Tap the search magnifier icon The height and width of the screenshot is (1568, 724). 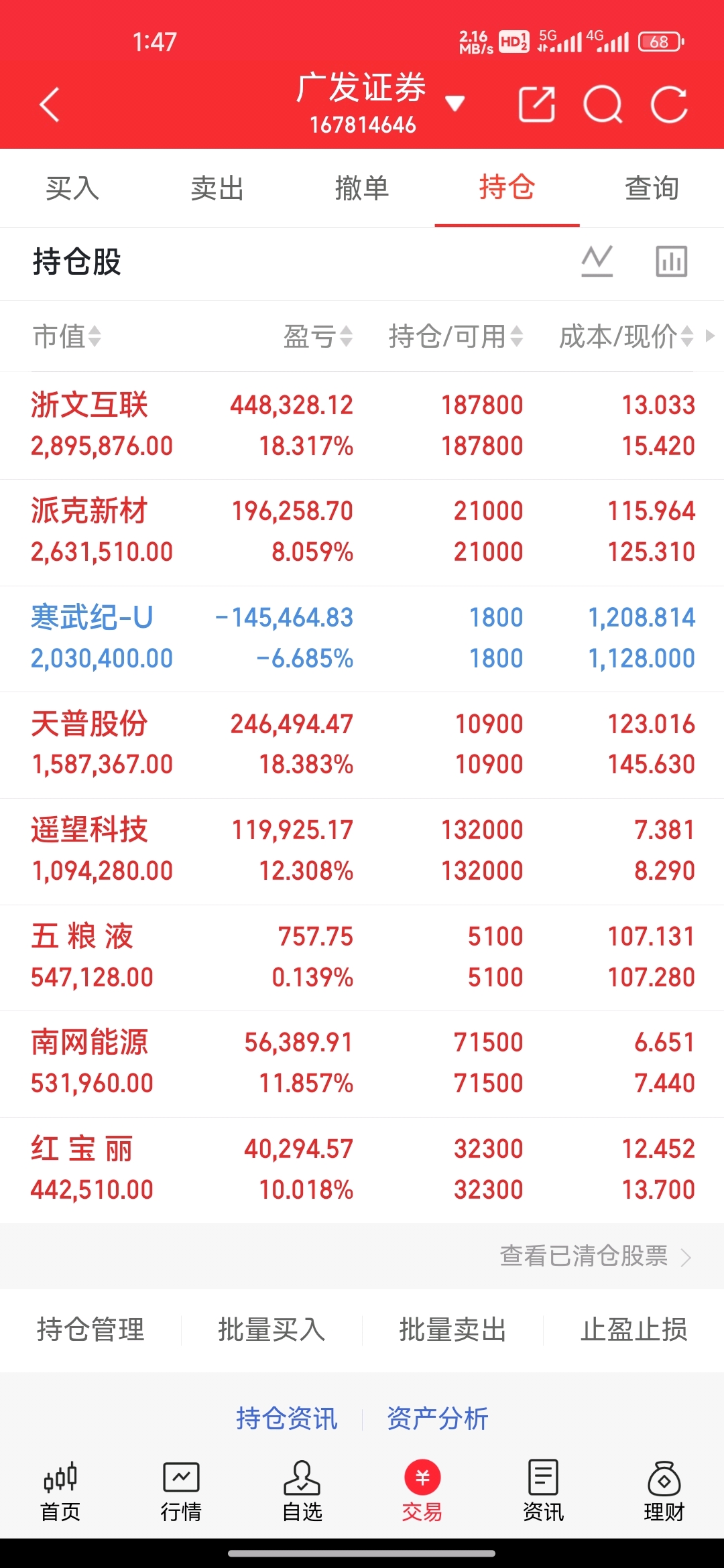coord(603,105)
